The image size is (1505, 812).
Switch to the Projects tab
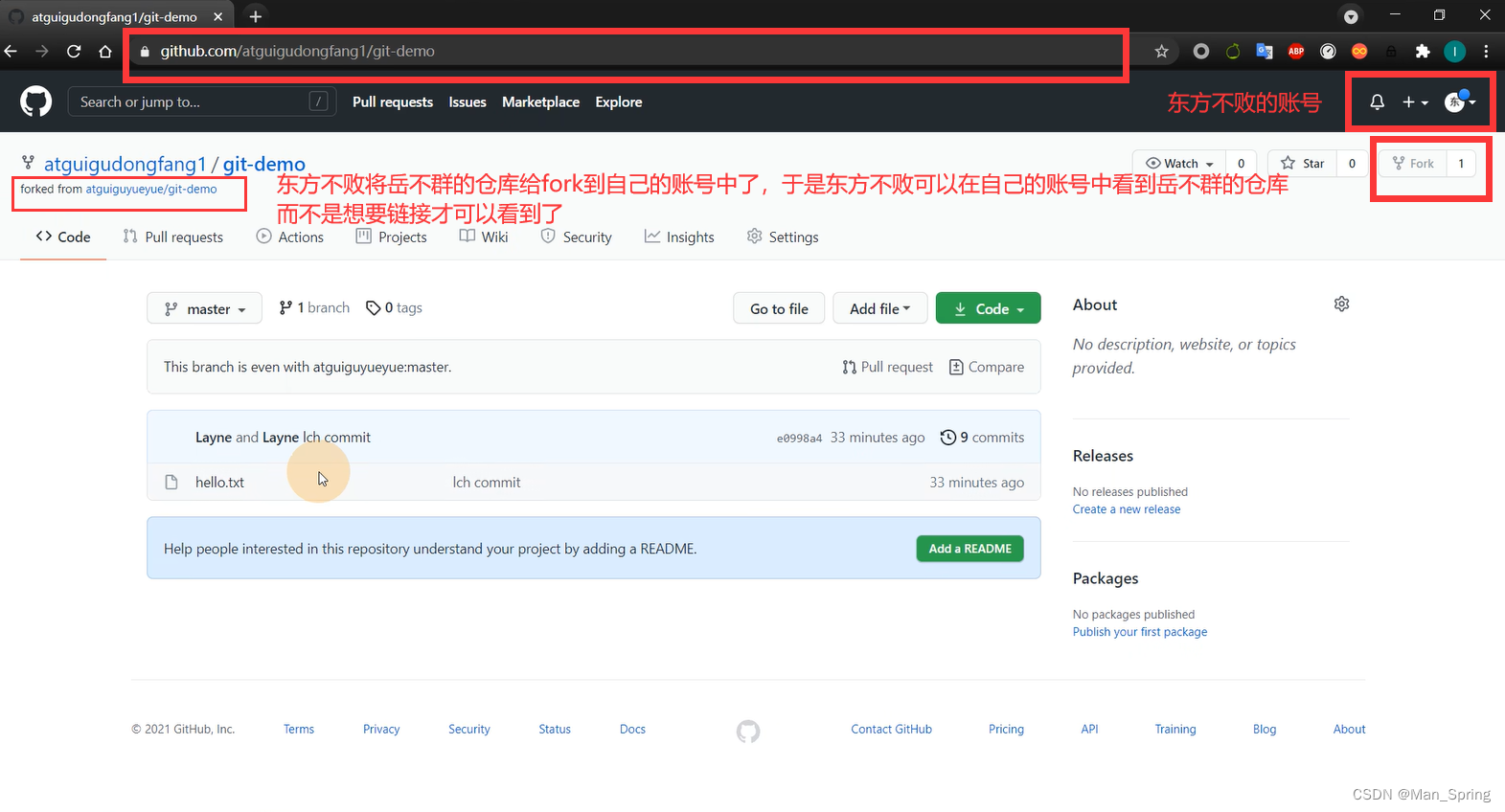(391, 237)
